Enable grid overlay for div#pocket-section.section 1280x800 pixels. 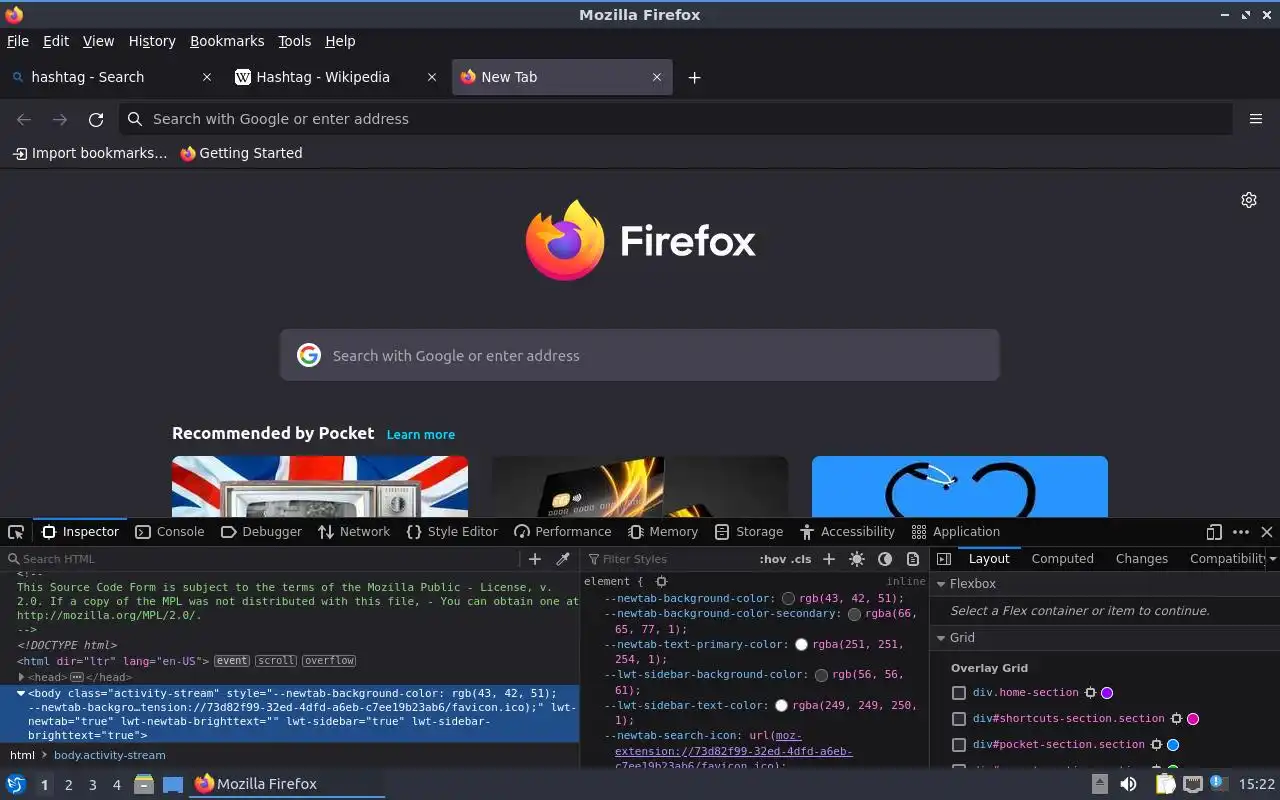[959, 744]
